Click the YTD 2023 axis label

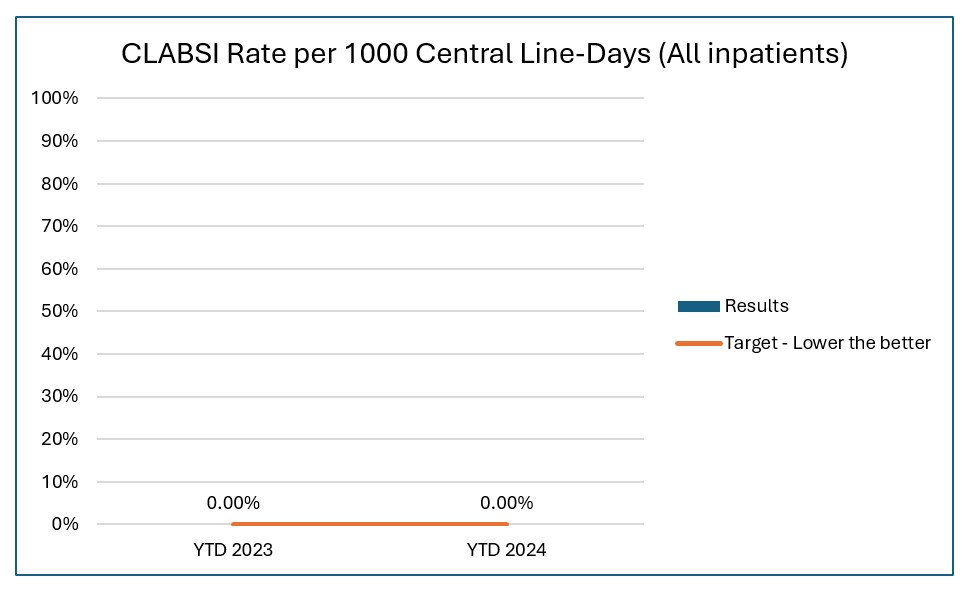[233, 550]
